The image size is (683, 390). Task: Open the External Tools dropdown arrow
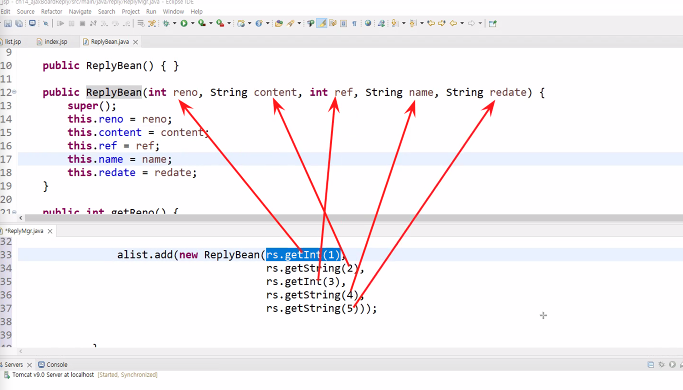pos(229,24)
